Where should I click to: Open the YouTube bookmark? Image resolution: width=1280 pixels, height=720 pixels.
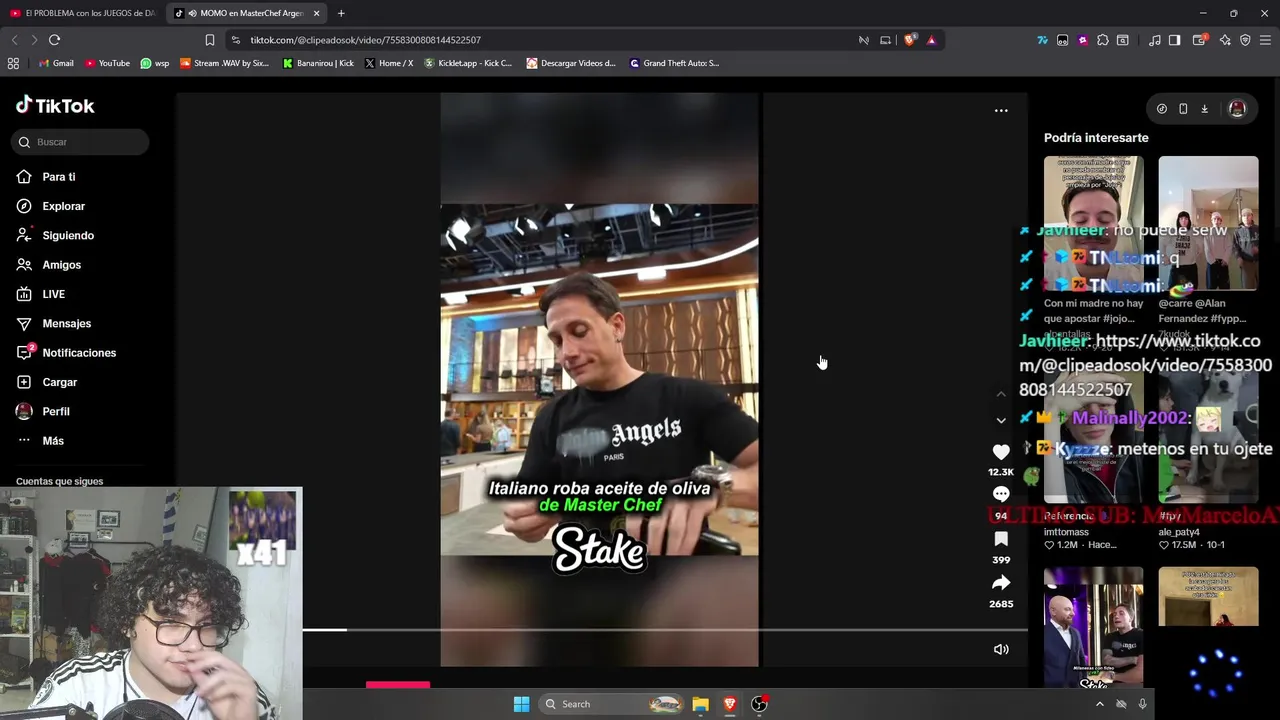[x=107, y=63]
